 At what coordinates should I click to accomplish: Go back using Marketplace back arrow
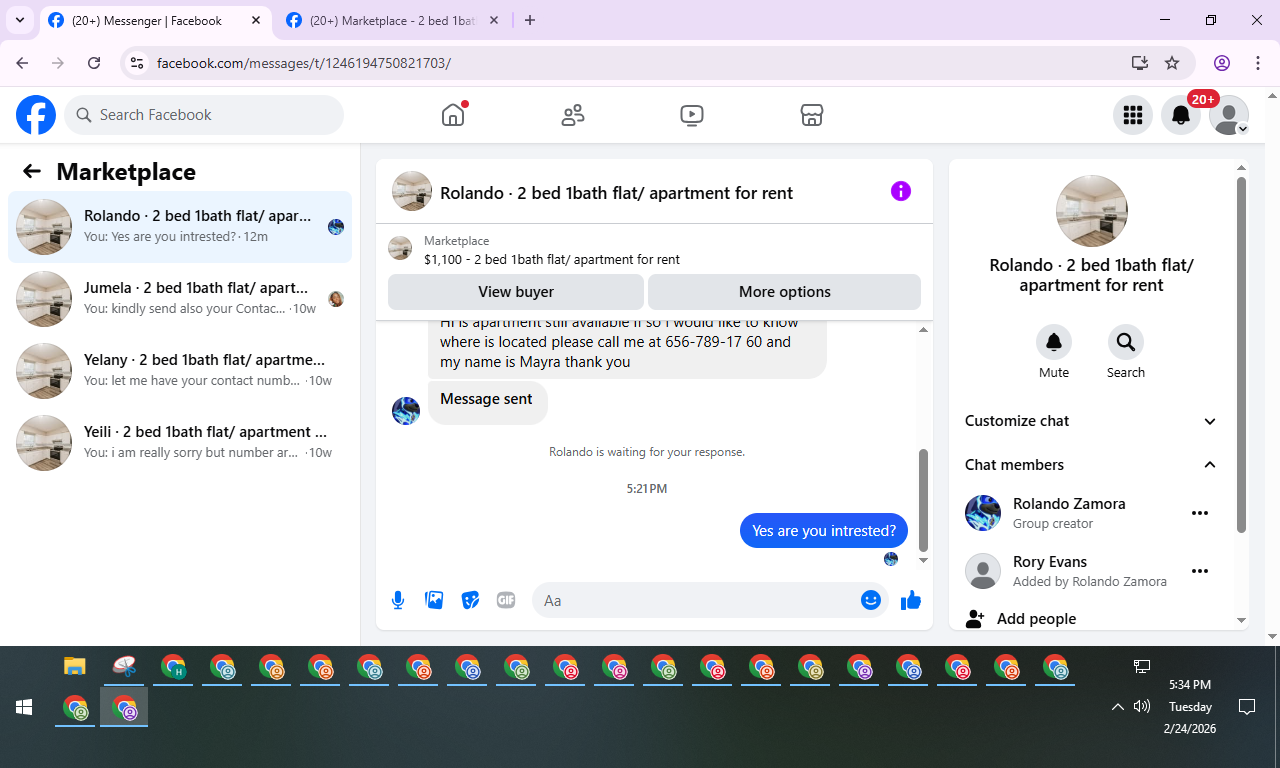(32, 171)
